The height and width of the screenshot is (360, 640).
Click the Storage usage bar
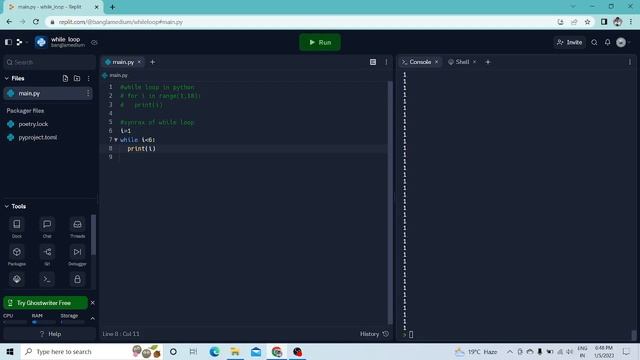pyautogui.click(x=73, y=322)
